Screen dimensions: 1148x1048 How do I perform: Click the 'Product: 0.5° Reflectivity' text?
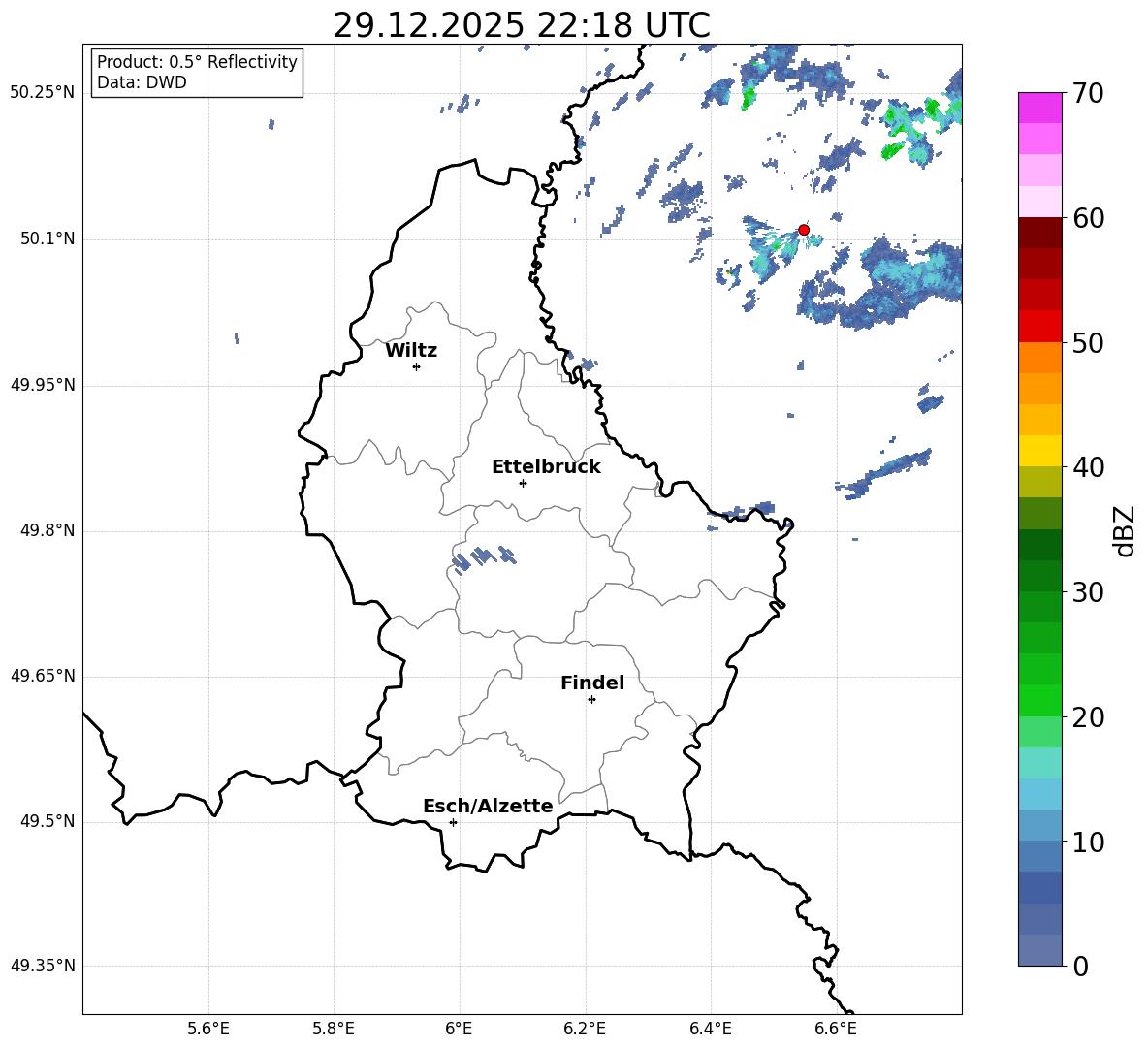(197, 62)
